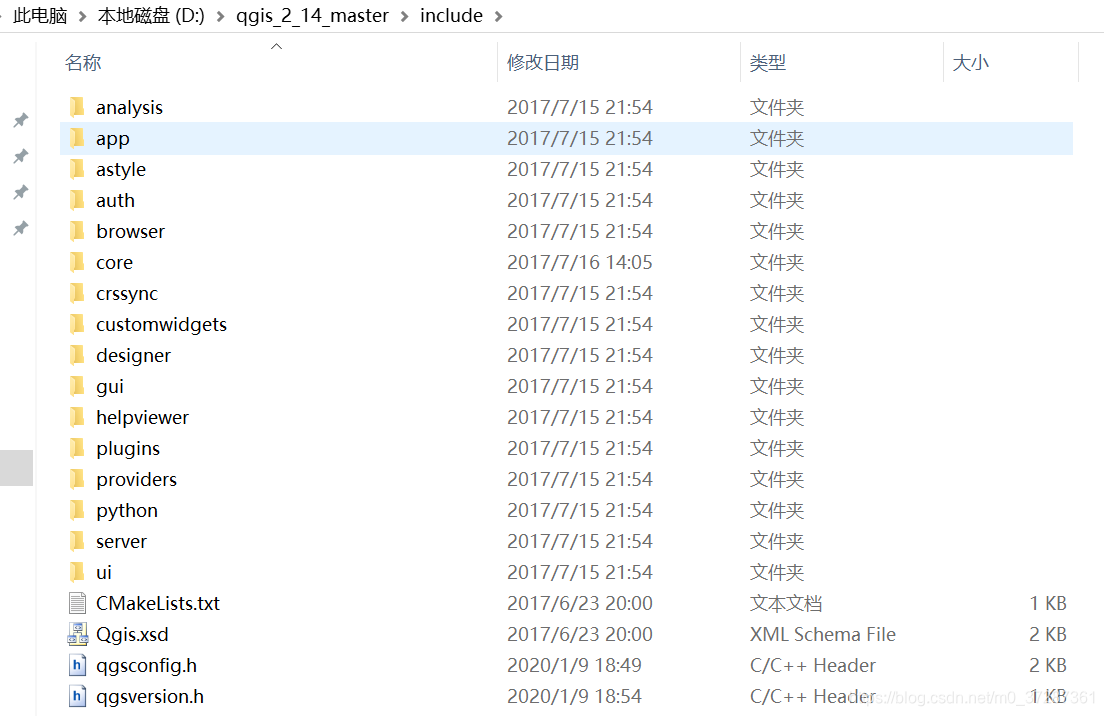Image resolution: width=1104 pixels, height=716 pixels.
Task: Click date 2020/1/9 18:49 of qgsconfig.h
Action: 575,665
